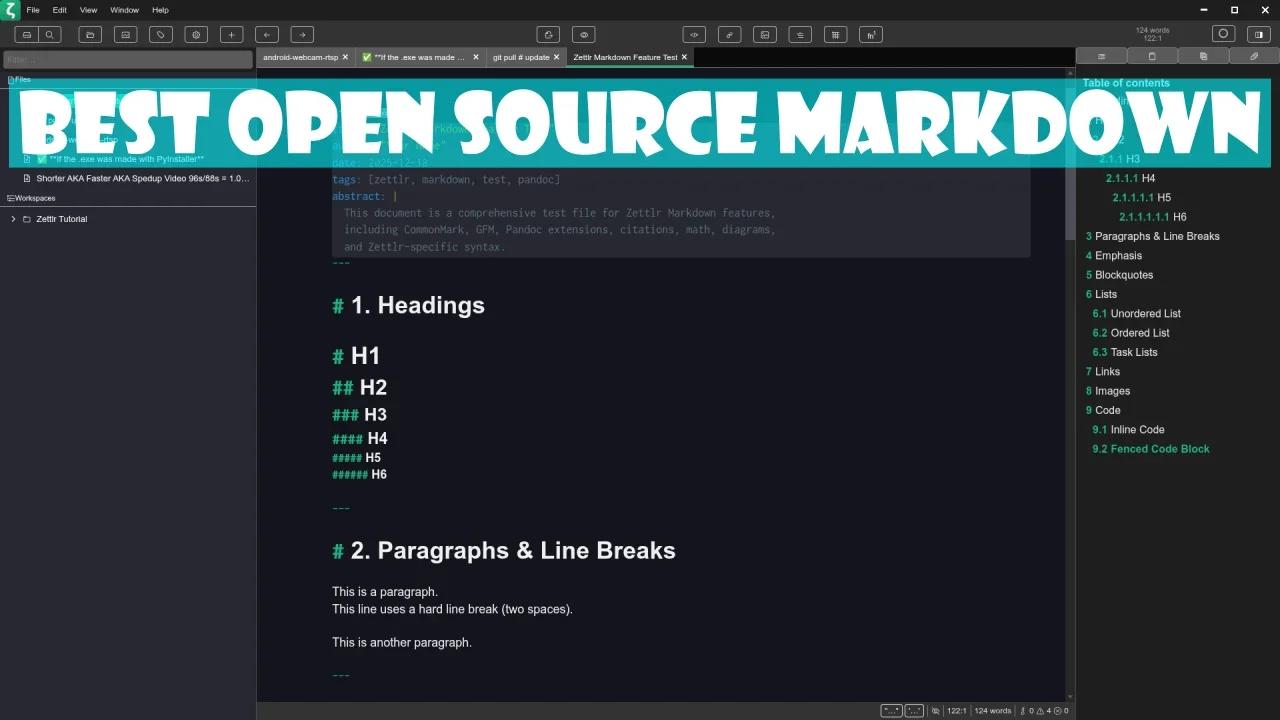Focus the file Filter input field
This screenshot has height=720, width=1280.
point(128,60)
